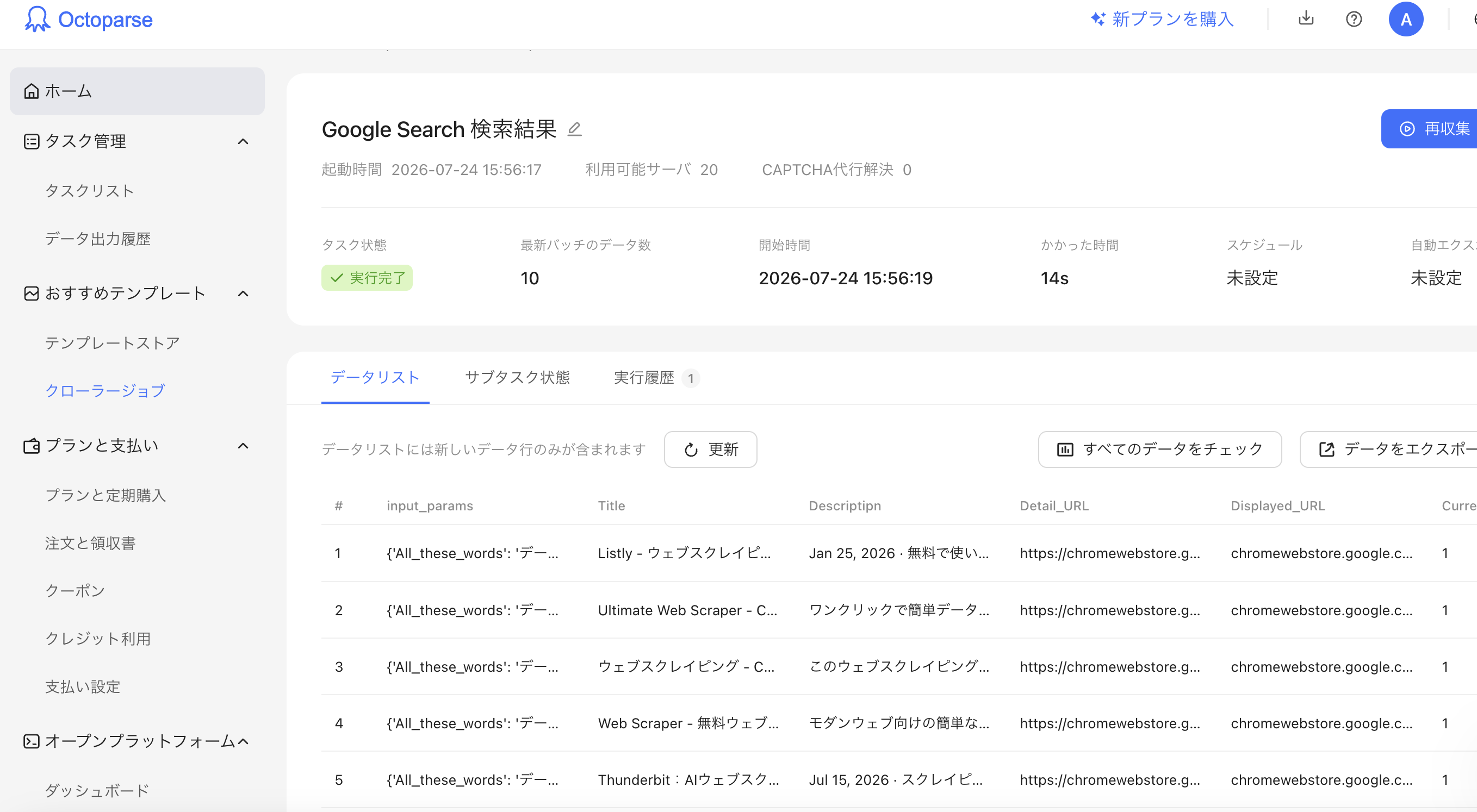
Task: Open テンプレートストア in the sidebar
Action: pyautogui.click(x=113, y=343)
